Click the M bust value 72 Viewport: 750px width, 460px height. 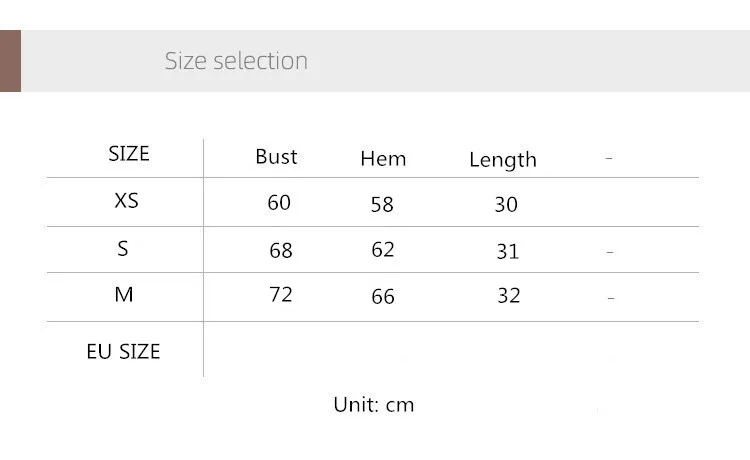(281, 295)
